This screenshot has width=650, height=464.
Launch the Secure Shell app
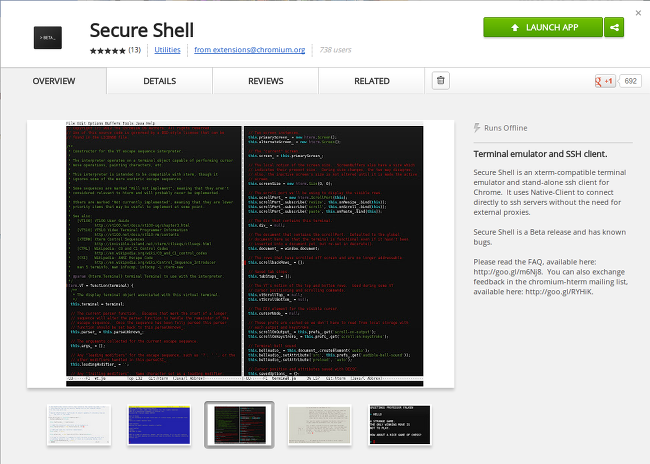543,27
